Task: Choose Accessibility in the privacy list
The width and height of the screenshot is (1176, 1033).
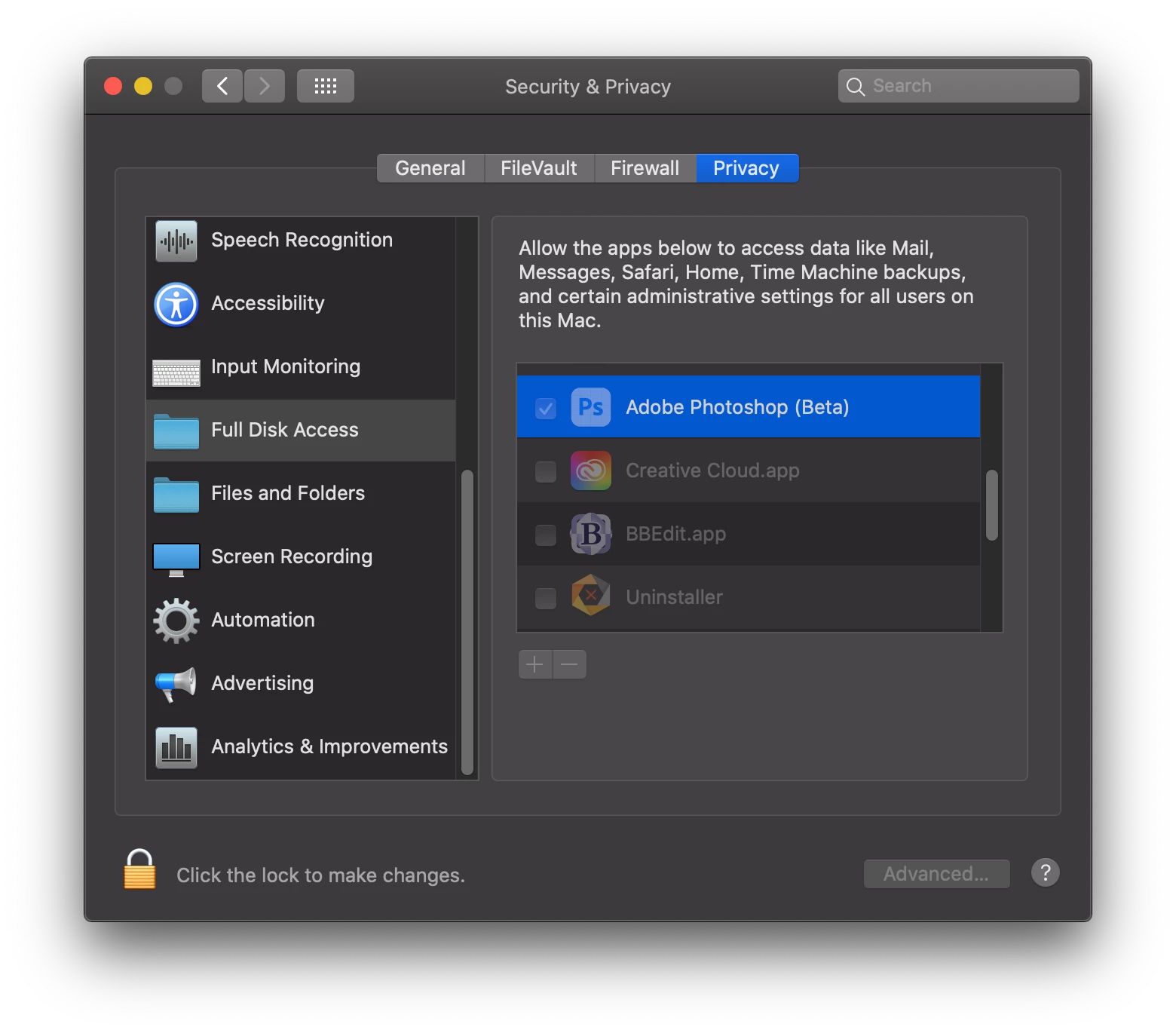Action: point(268,303)
